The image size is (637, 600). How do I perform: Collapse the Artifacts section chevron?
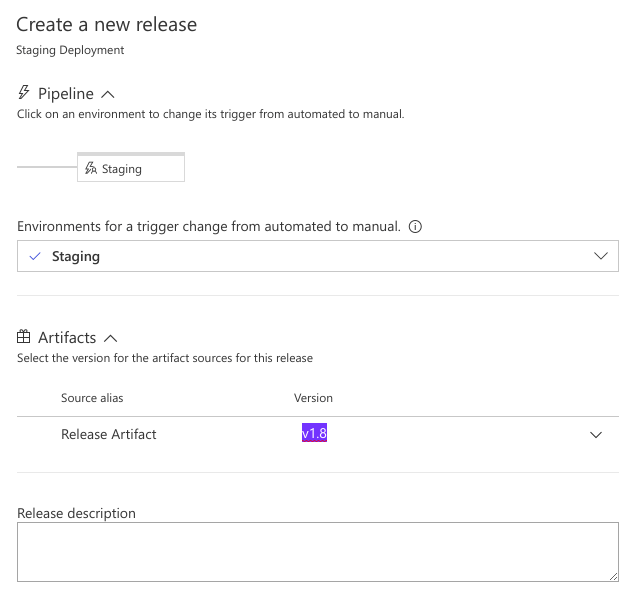coord(111,339)
